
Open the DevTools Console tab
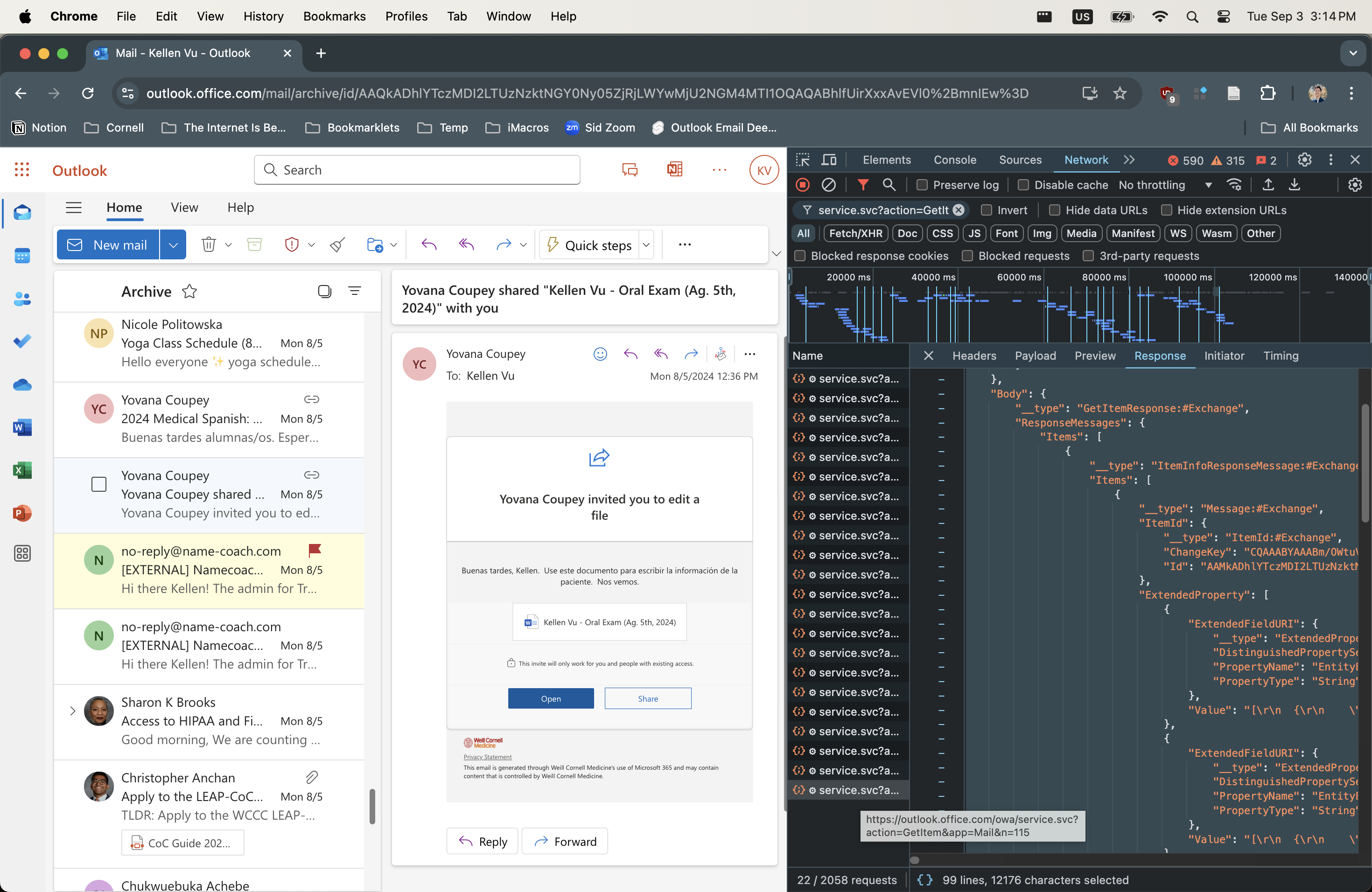[955, 160]
